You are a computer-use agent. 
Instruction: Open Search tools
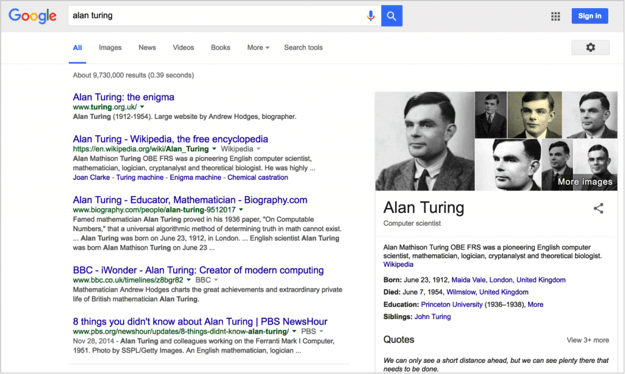[x=303, y=47]
